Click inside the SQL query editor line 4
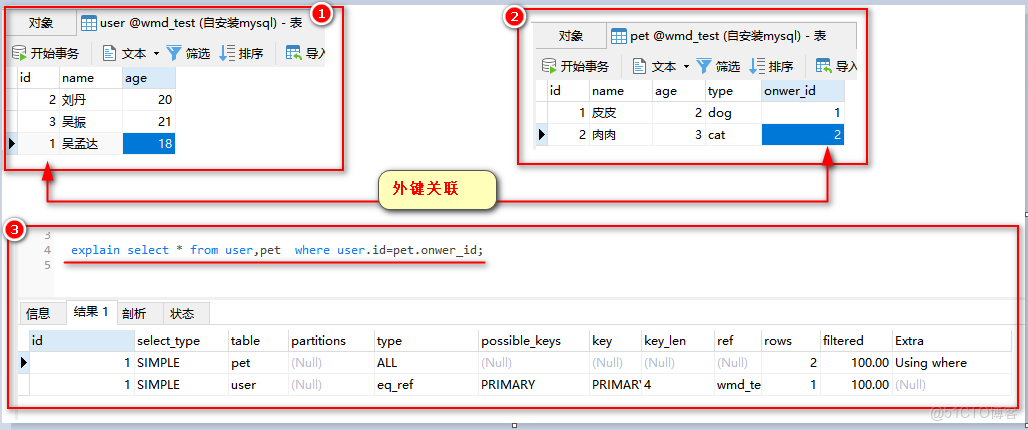1028x430 pixels. pyautogui.click(x=277, y=250)
